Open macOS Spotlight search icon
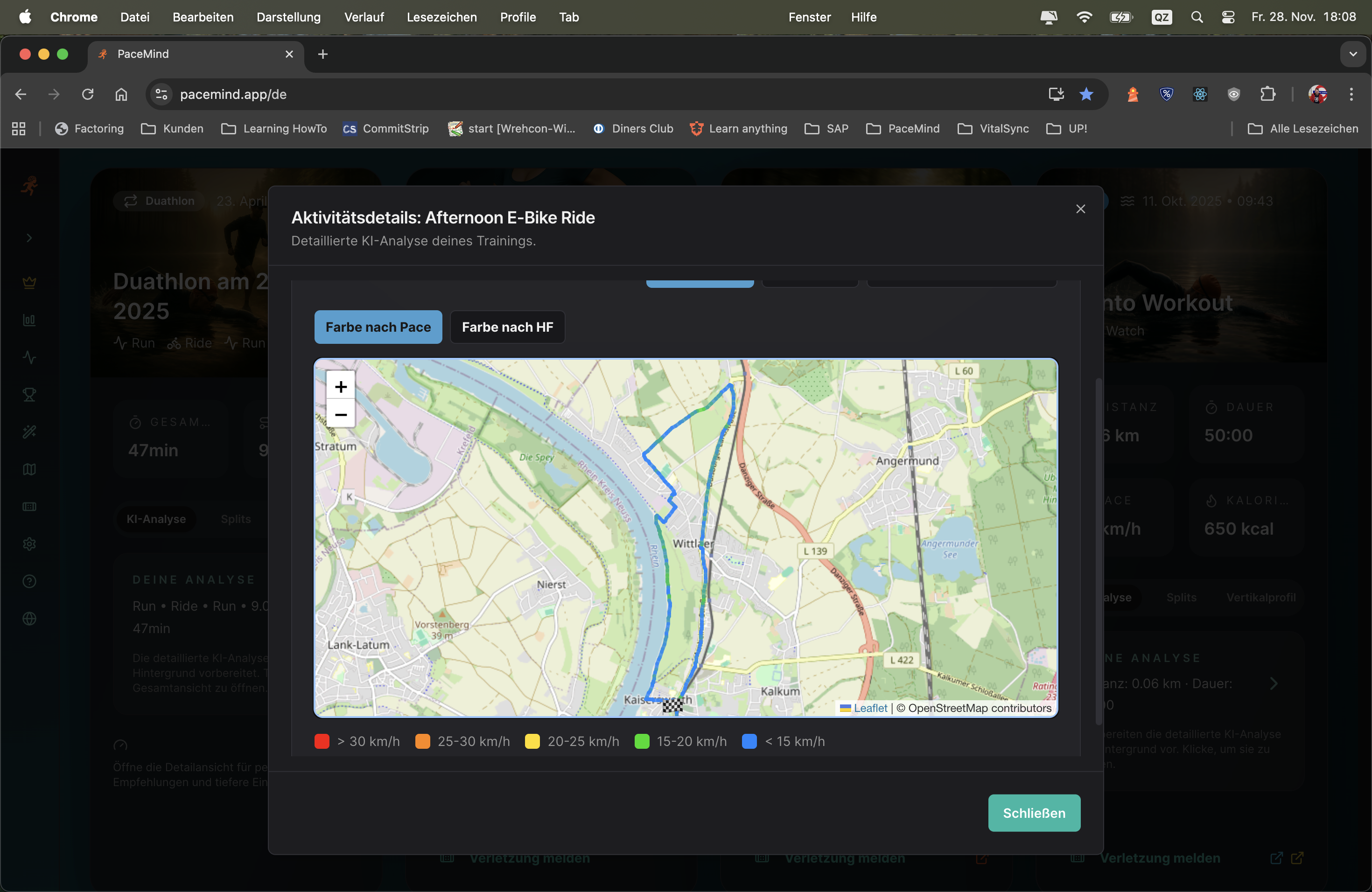 [x=1197, y=17]
